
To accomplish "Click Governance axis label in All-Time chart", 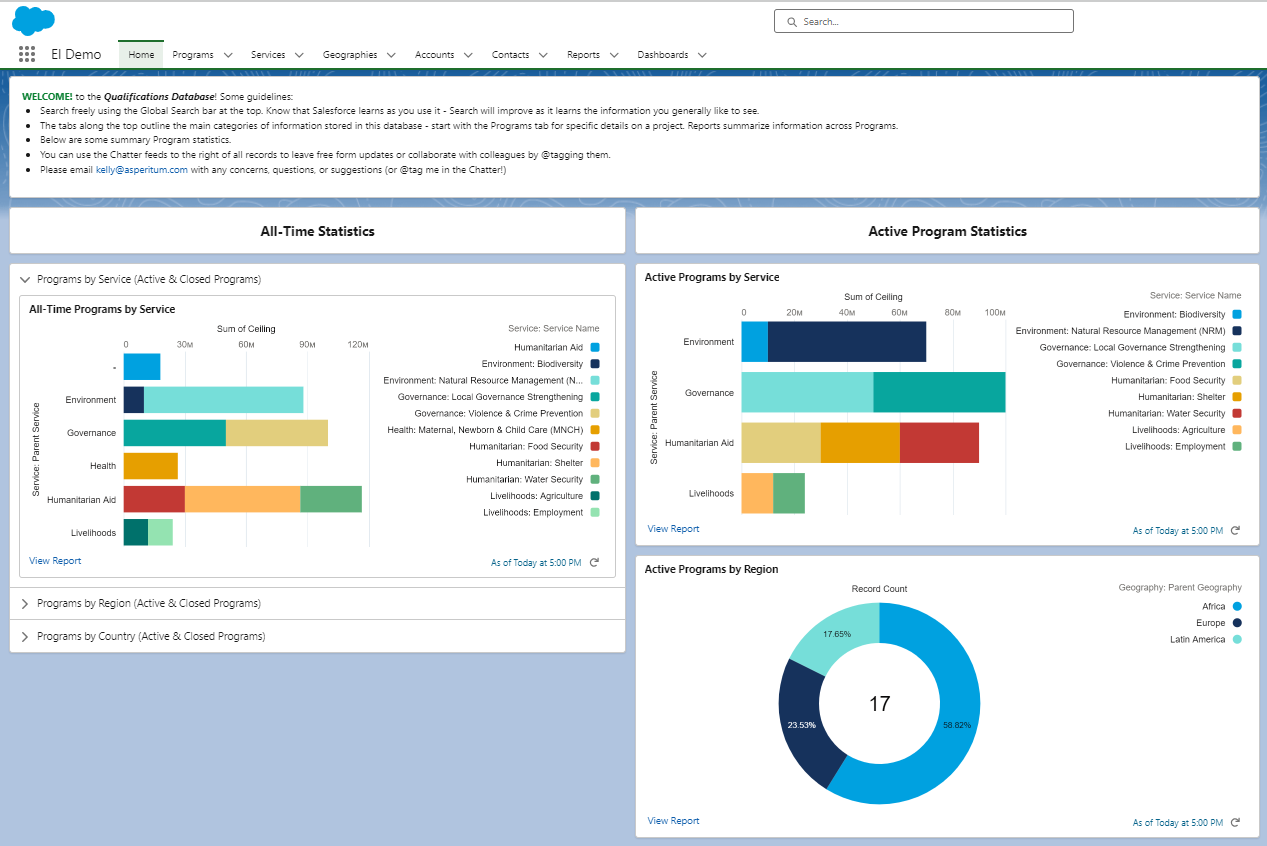I will point(91,433).
